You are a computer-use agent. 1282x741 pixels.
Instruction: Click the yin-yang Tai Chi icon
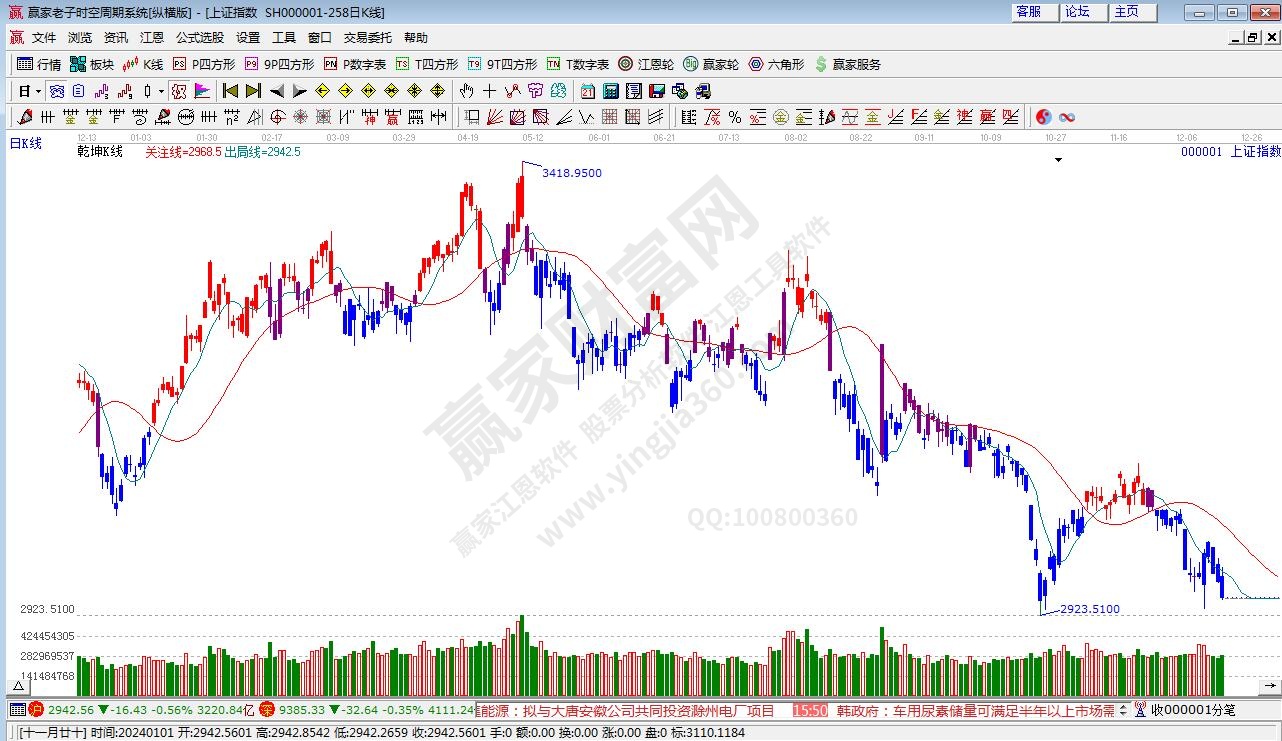coord(1044,117)
